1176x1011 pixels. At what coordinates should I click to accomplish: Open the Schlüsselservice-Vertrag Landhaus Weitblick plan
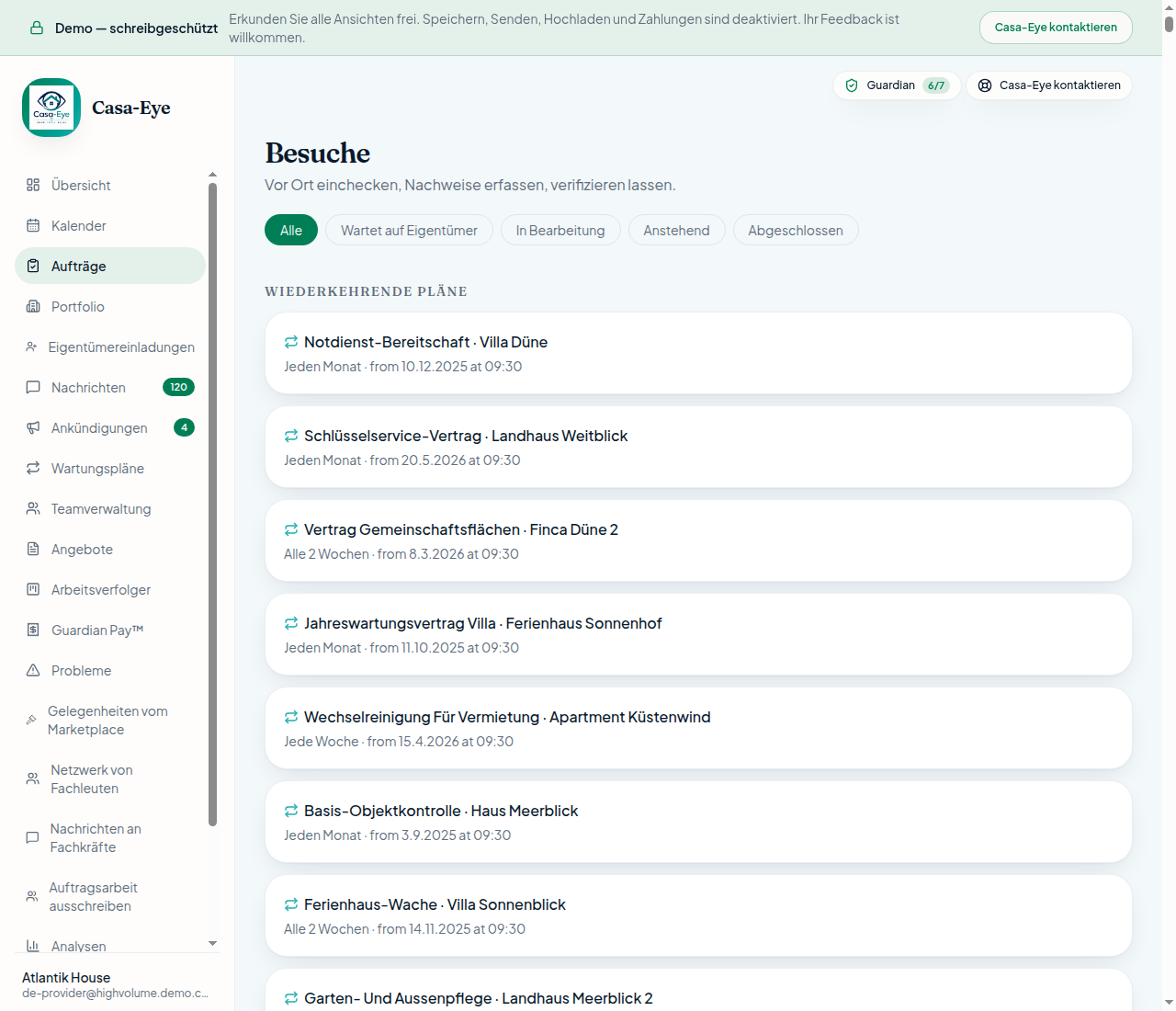point(698,447)
